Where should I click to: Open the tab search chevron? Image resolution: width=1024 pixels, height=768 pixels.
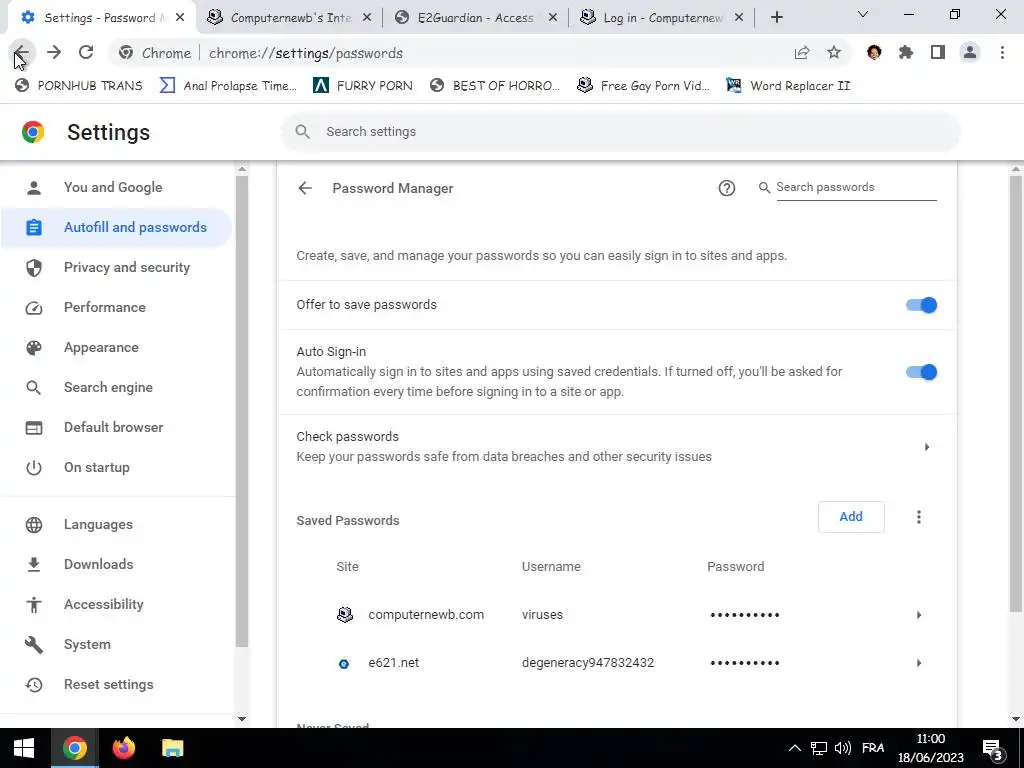coord(863,14)
